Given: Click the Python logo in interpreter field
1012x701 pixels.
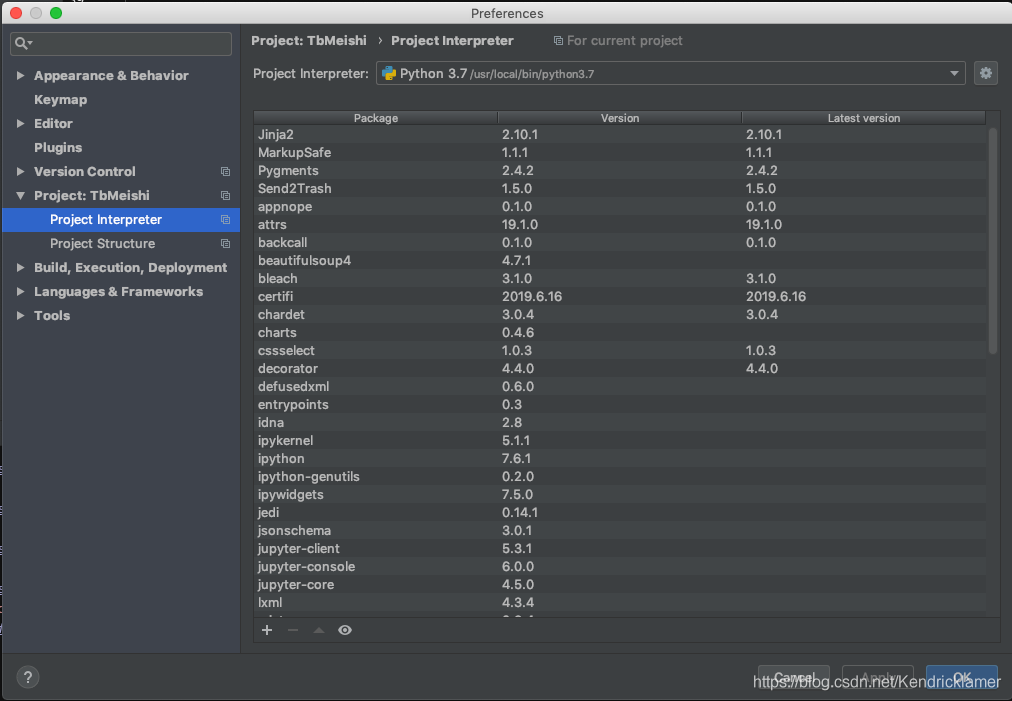Looking at the screenshot, I should (x=389, y=74).
